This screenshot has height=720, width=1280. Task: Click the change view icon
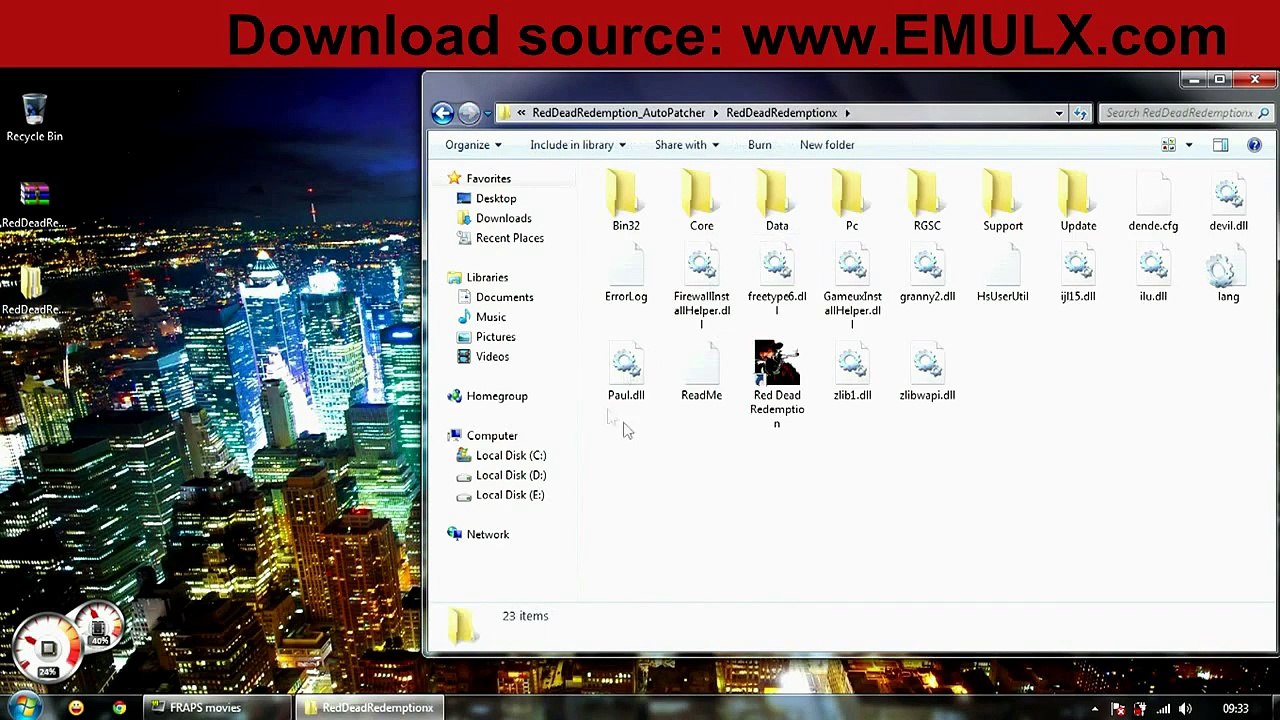coord(1168,145)
